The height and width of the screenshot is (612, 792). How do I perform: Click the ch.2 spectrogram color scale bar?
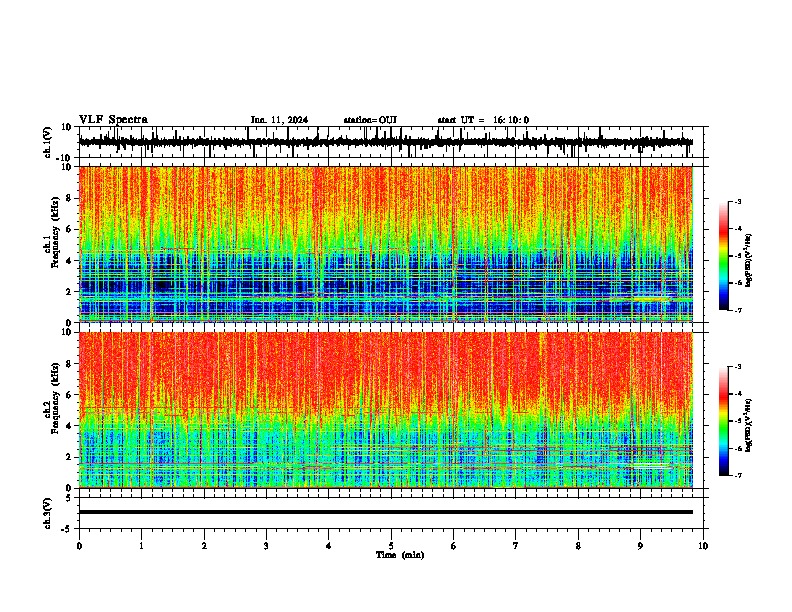723,421
